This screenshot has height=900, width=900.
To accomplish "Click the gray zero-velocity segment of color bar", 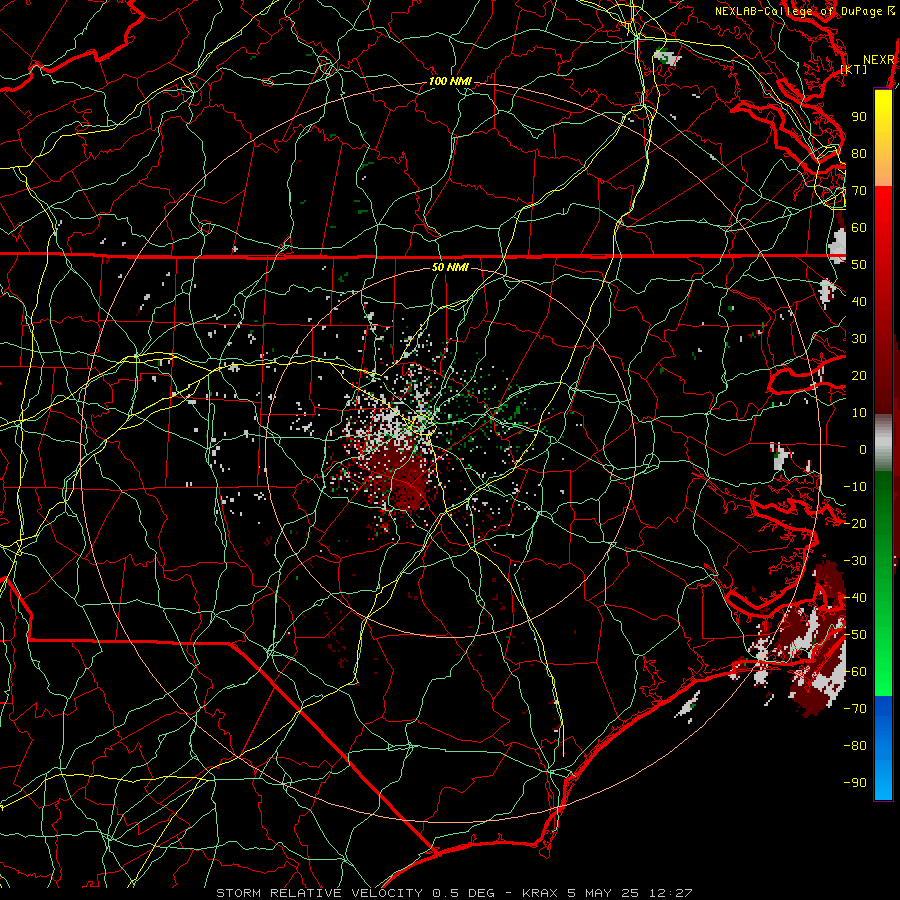I will pyautogui.click(x=883, y=443).
